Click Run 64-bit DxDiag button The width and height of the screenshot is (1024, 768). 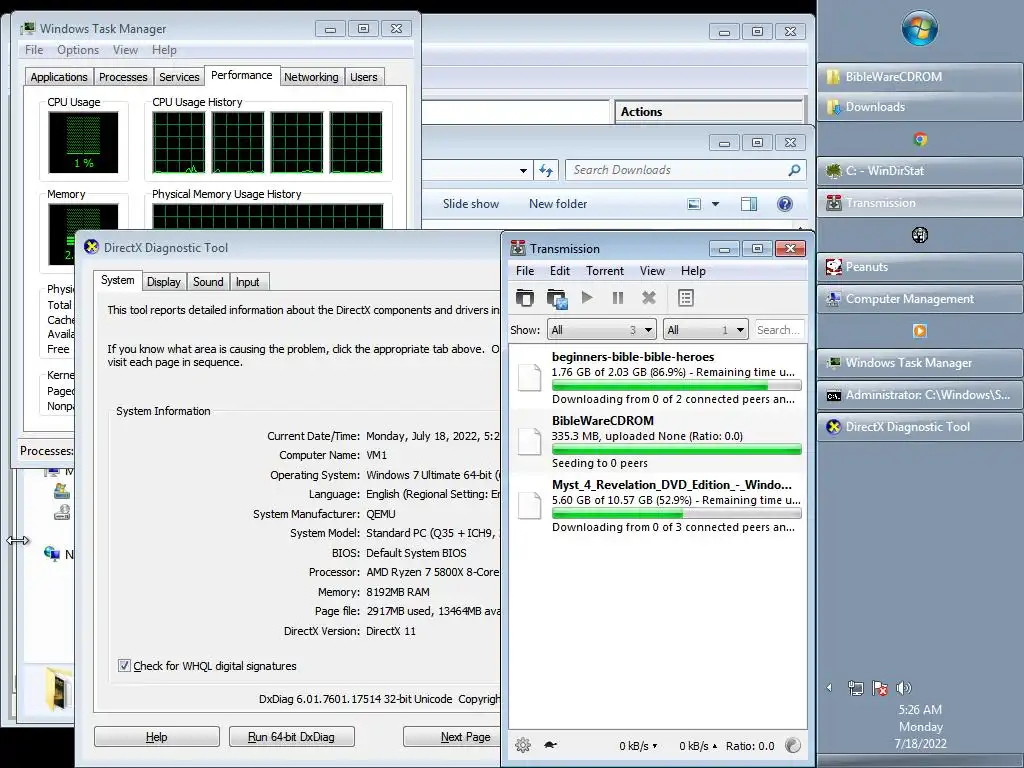pos(291,737)
